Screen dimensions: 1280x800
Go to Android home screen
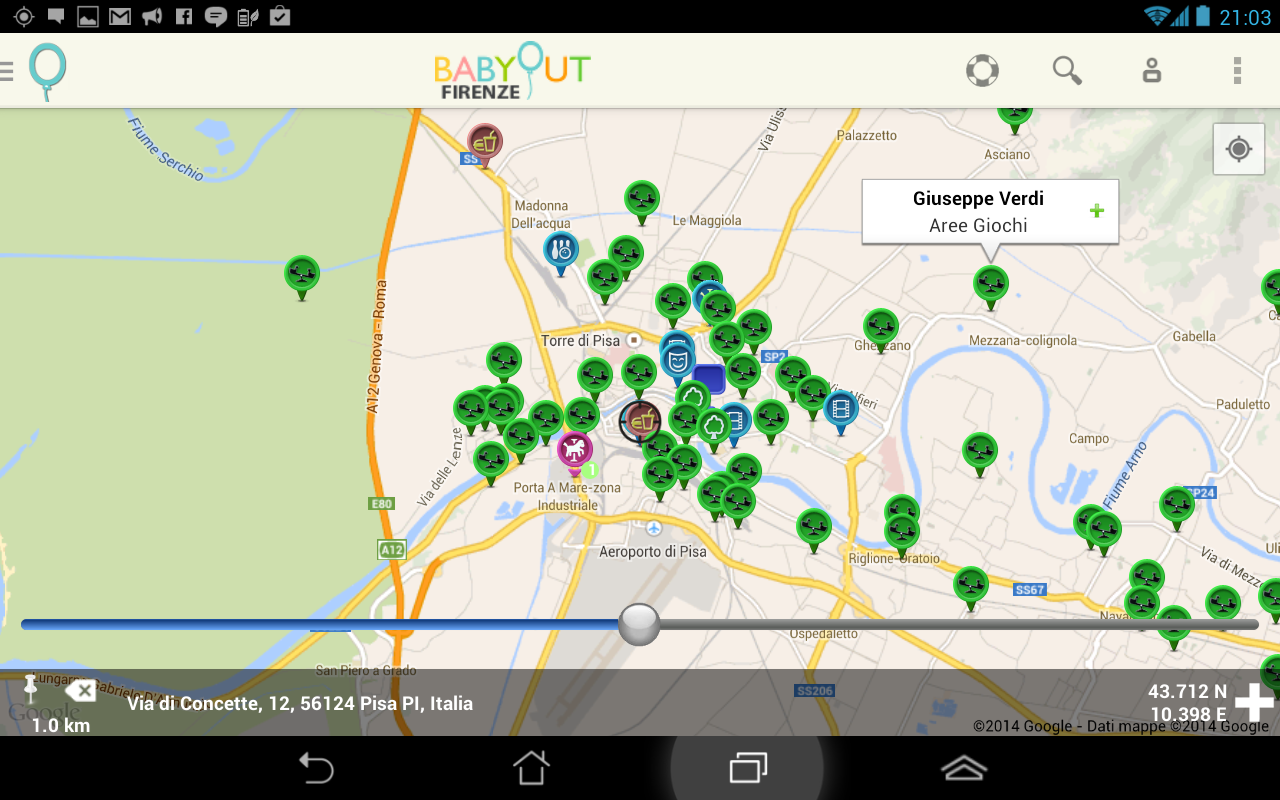[x=531, y=768]
